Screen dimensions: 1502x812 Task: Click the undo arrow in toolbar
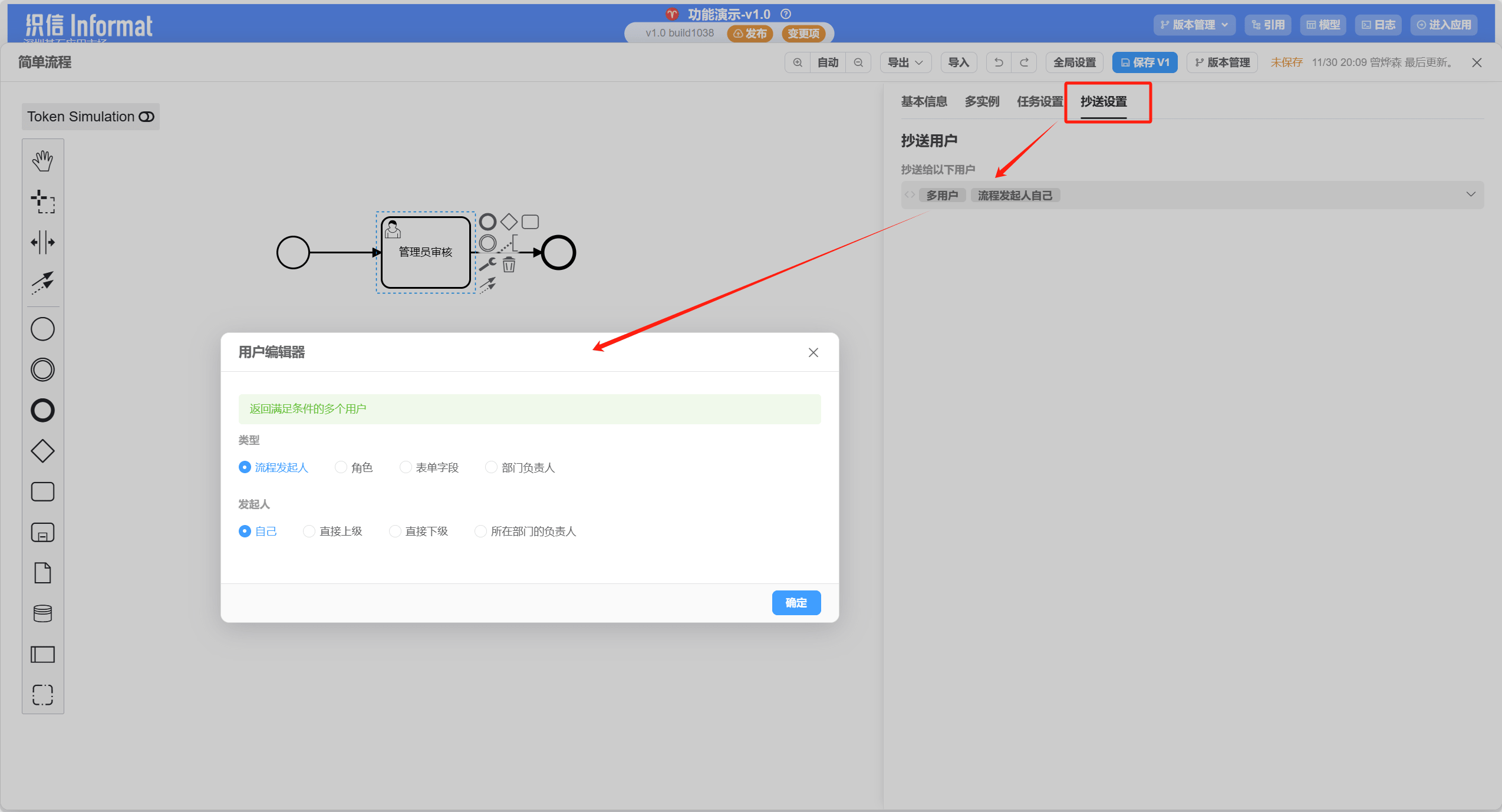click(x=999, y=62)
